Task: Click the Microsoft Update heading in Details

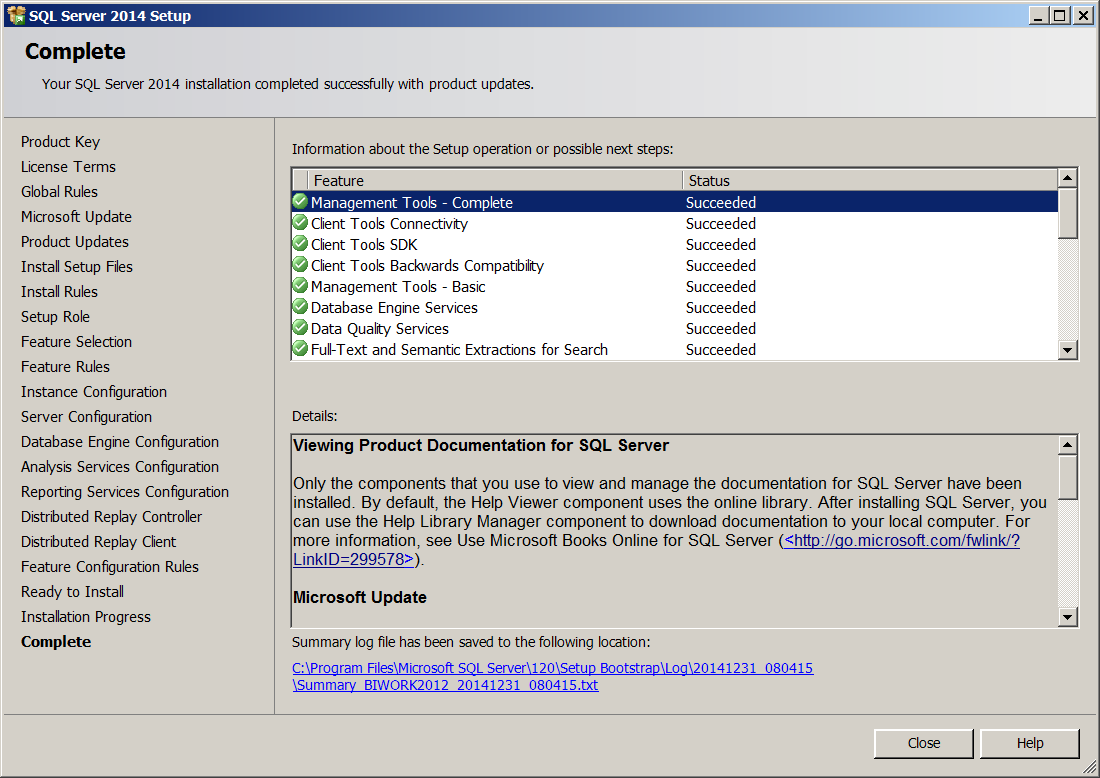Action: 359,598
